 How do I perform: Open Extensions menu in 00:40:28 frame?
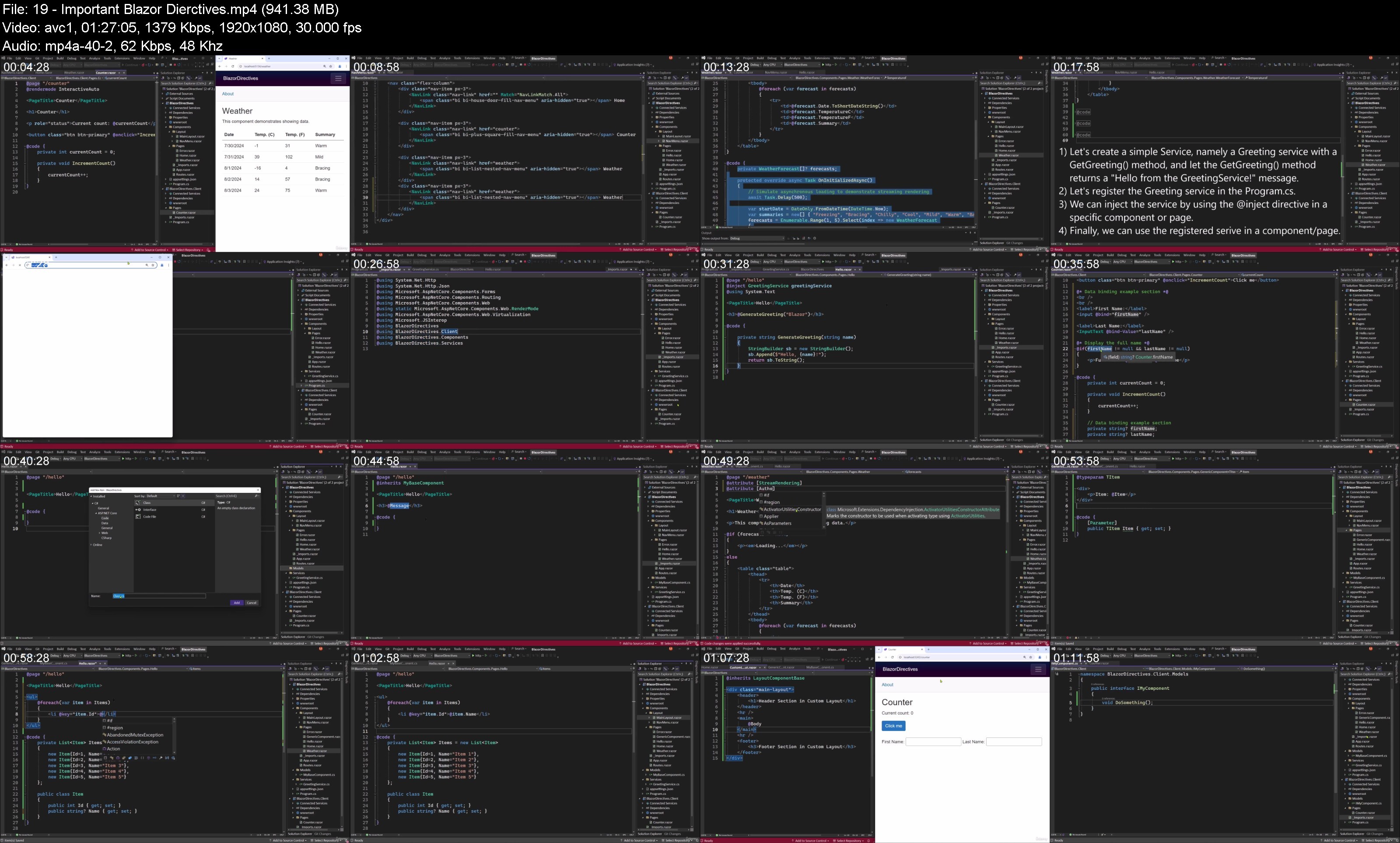(122, 452)
